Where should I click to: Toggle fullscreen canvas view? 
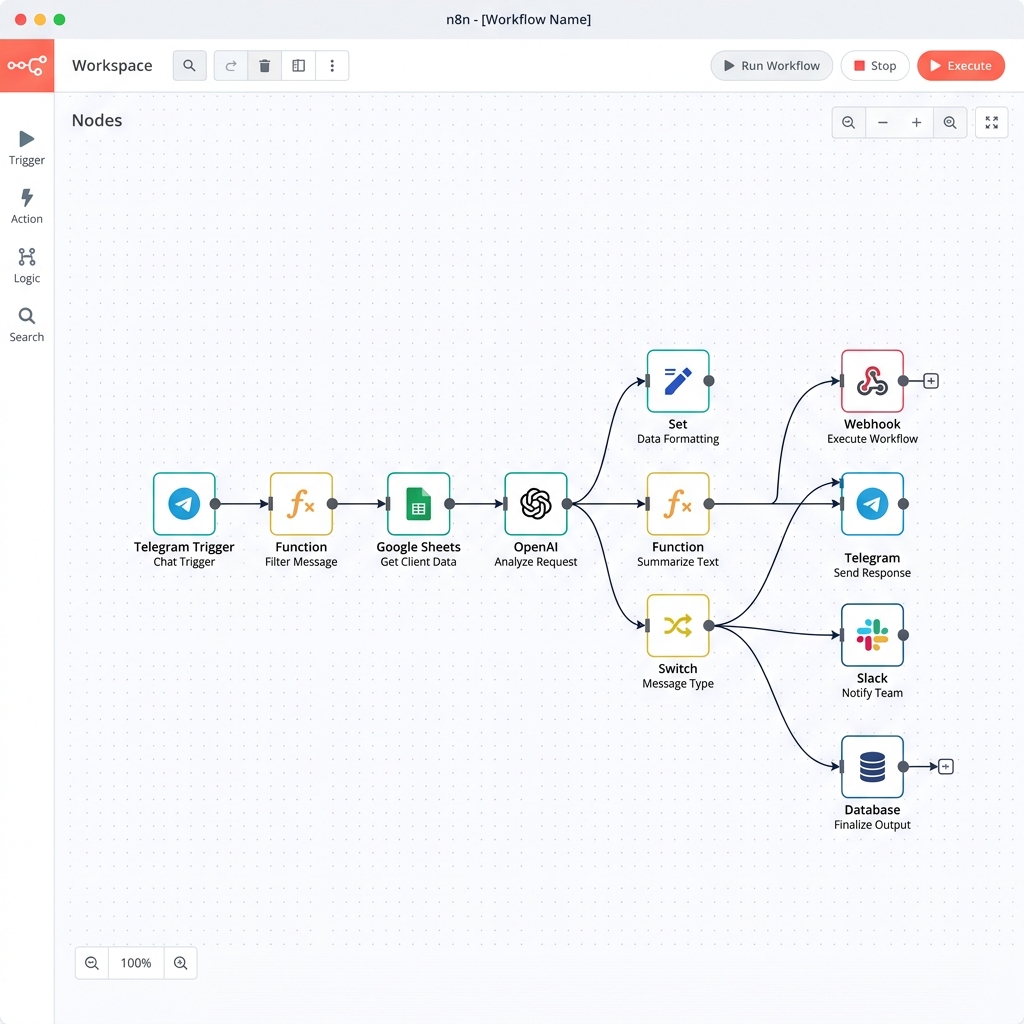click(x=991, y=122)
